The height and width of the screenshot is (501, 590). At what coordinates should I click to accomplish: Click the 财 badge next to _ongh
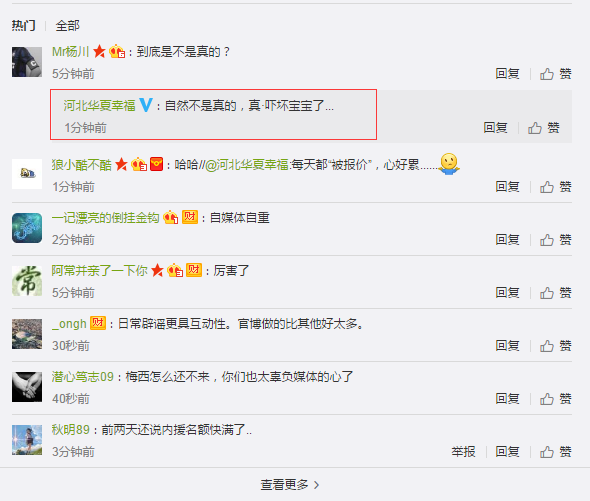(98, 323)
